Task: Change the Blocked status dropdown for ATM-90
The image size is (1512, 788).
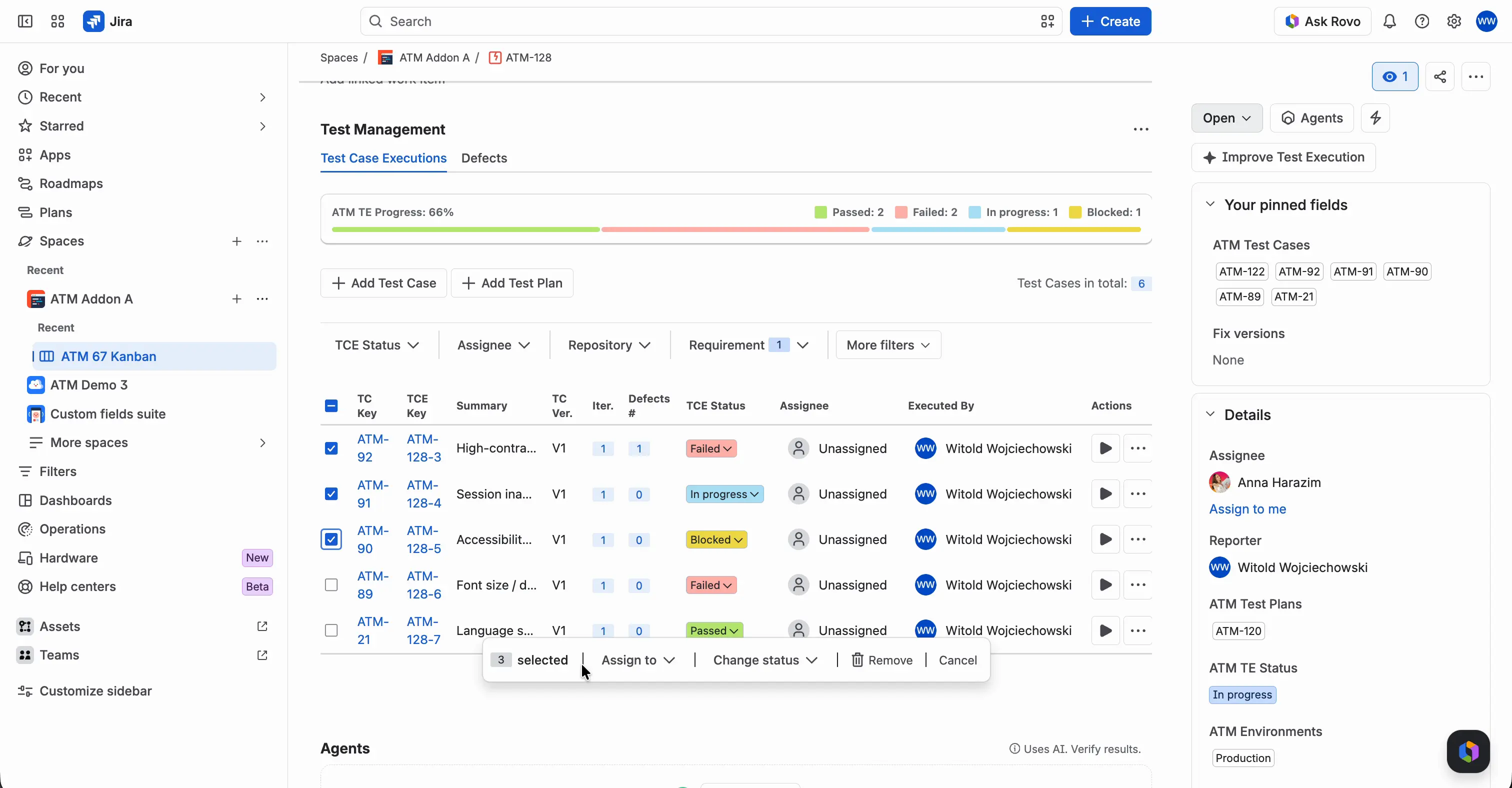Action: pyautogui.click(x=716, y=540)
